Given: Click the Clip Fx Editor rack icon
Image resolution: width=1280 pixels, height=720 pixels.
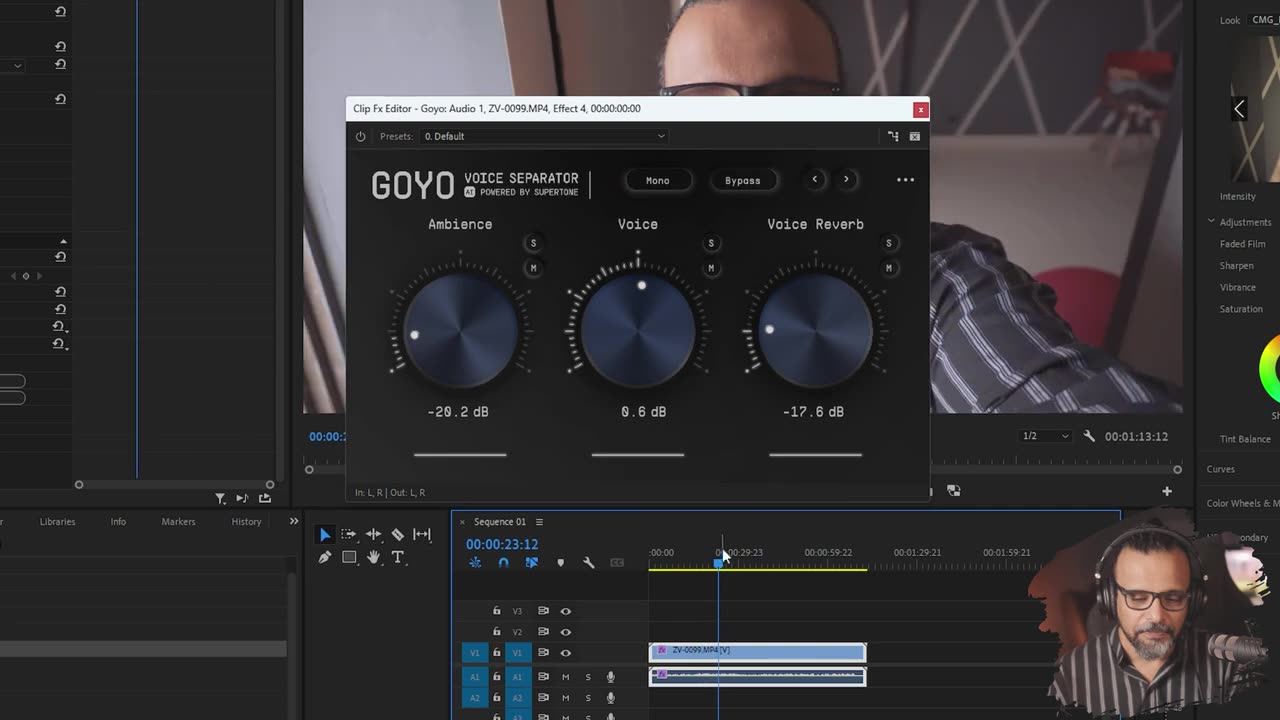Looking at the screenshot, I should point(914,136).
